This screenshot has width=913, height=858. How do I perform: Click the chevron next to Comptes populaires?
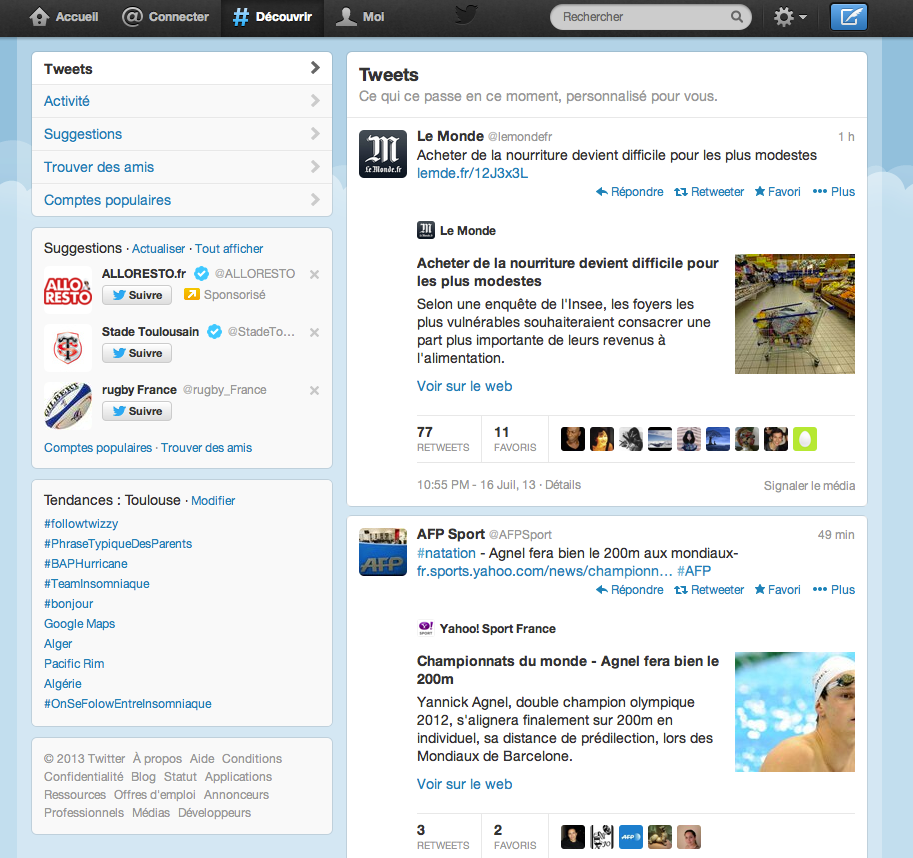[315, 200]
